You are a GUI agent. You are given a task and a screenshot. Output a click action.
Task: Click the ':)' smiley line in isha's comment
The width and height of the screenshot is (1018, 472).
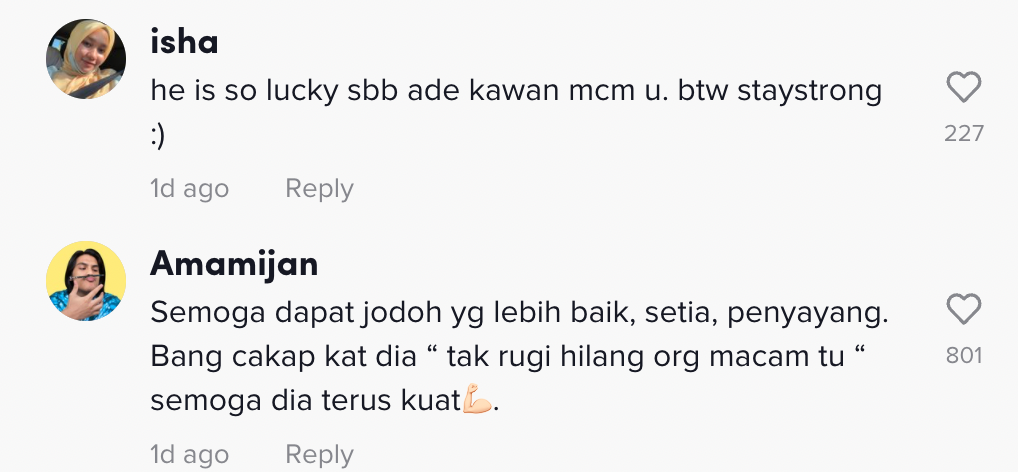click(158, 136)
